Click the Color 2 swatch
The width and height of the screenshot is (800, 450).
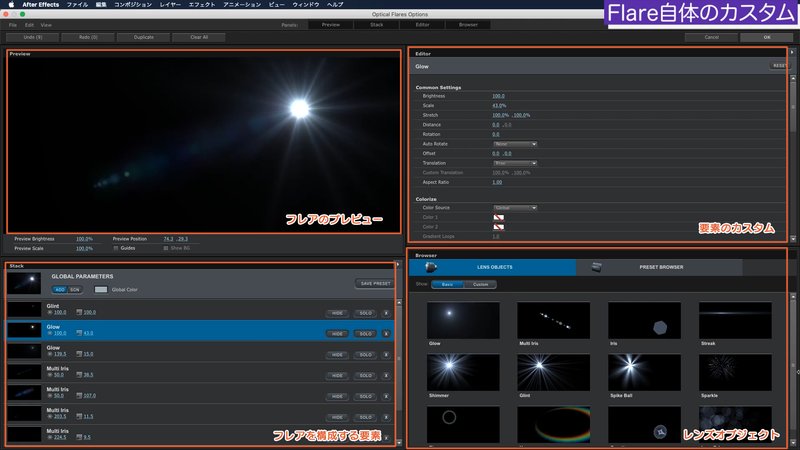[x=498, y=227]
